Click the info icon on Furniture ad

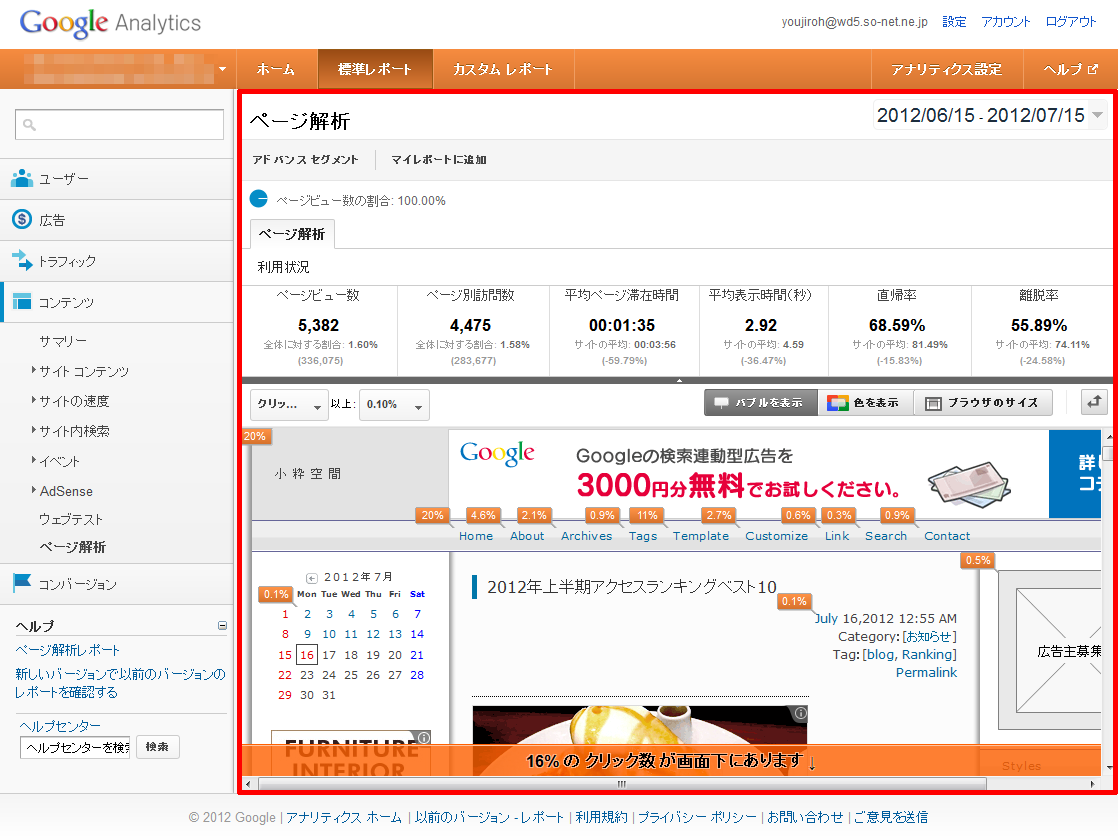(424, 737)
